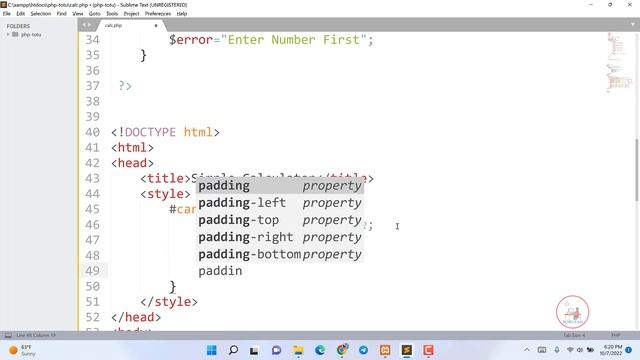
Task: Click microphone tray icon
Action: coord(557,350)
